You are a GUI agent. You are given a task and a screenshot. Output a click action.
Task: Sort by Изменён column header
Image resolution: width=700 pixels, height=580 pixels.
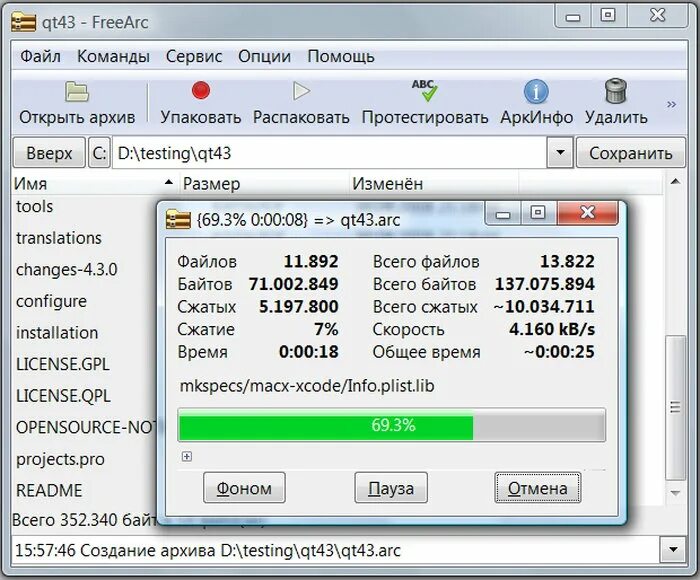pyautogui.click(x=433, y=184)
